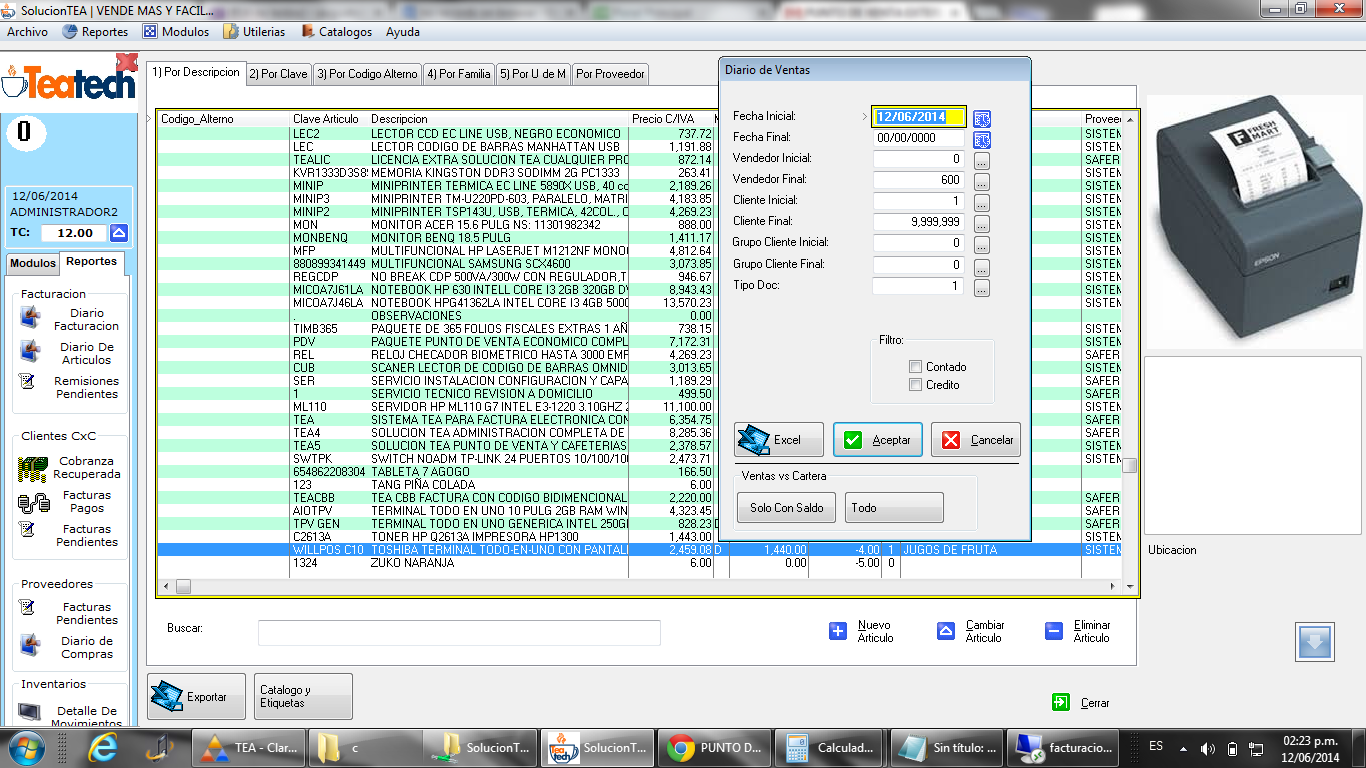Switch to the 2) Por Clave tab
1366x768 pixels.
point(278,73)
